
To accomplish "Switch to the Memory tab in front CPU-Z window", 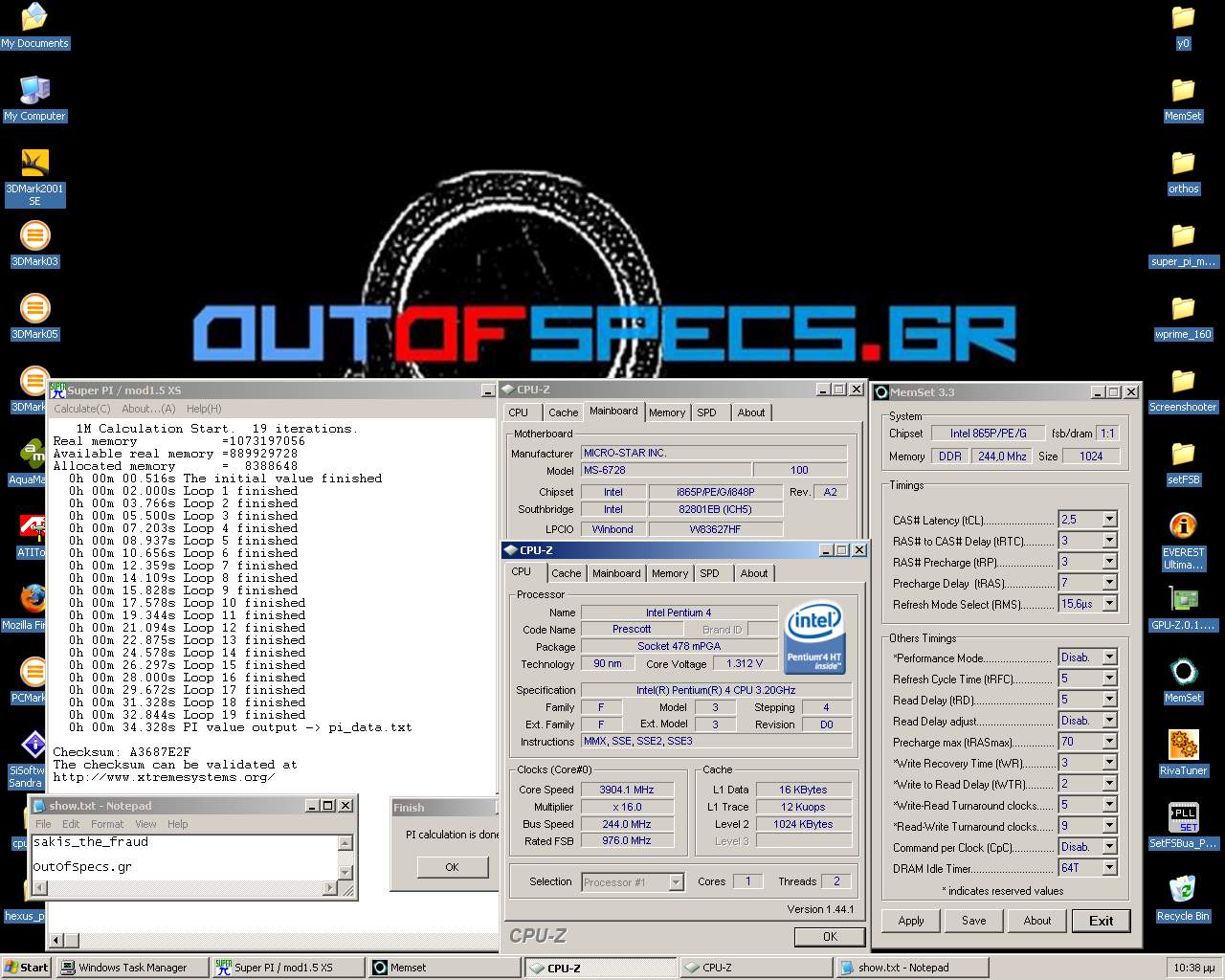I will pyautogui.click(x=670, y=573).
